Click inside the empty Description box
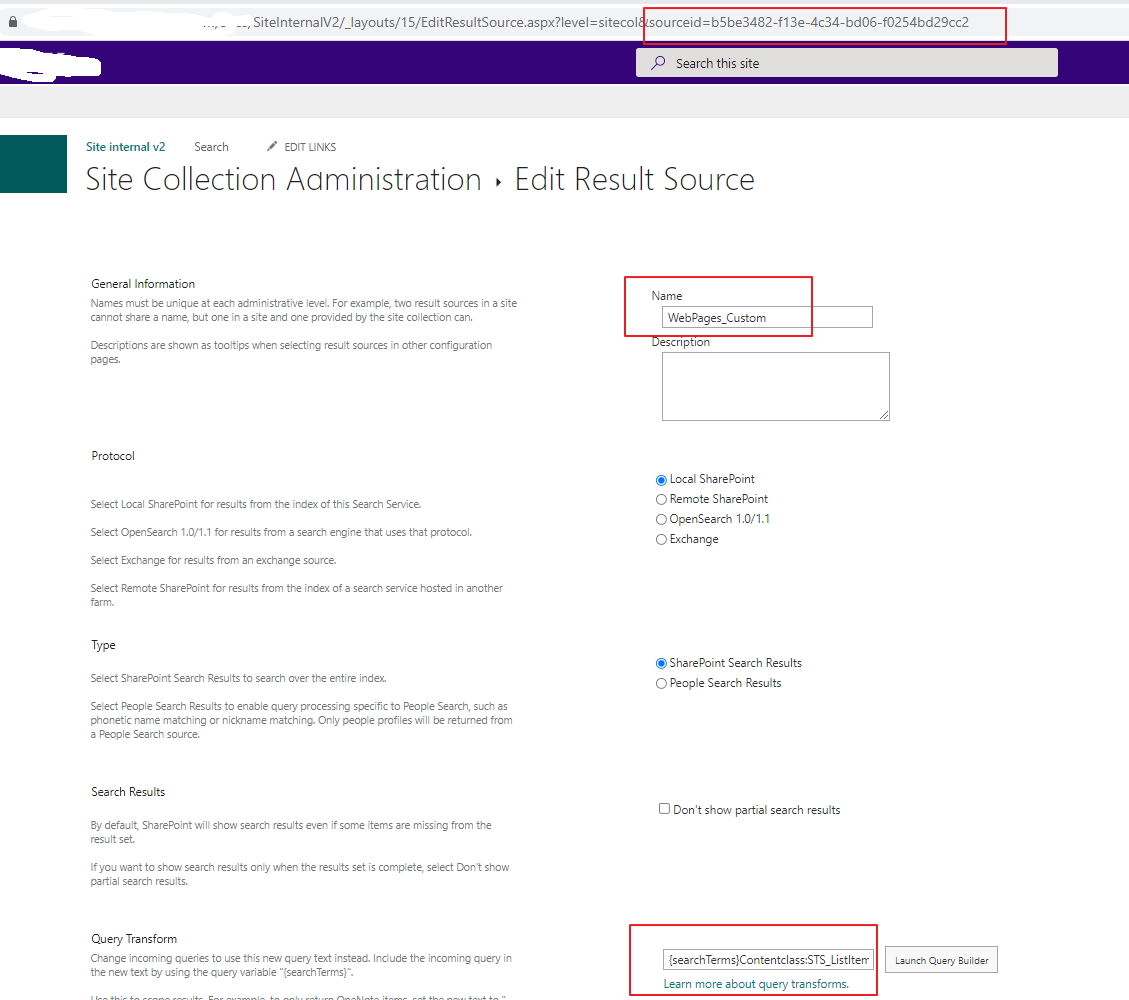Screen dimensions: 1129x1000 (x=775, y=386)
